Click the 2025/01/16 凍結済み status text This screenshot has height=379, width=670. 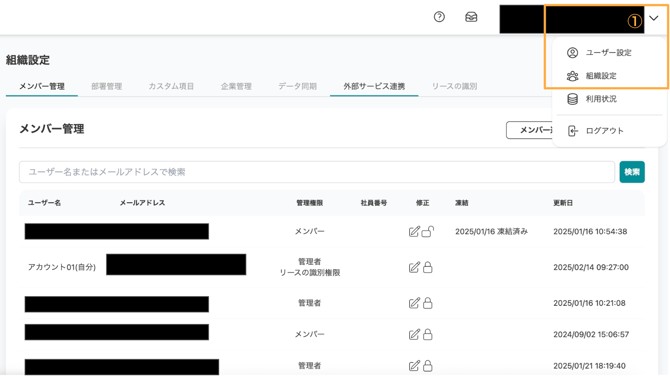point(491,231)
